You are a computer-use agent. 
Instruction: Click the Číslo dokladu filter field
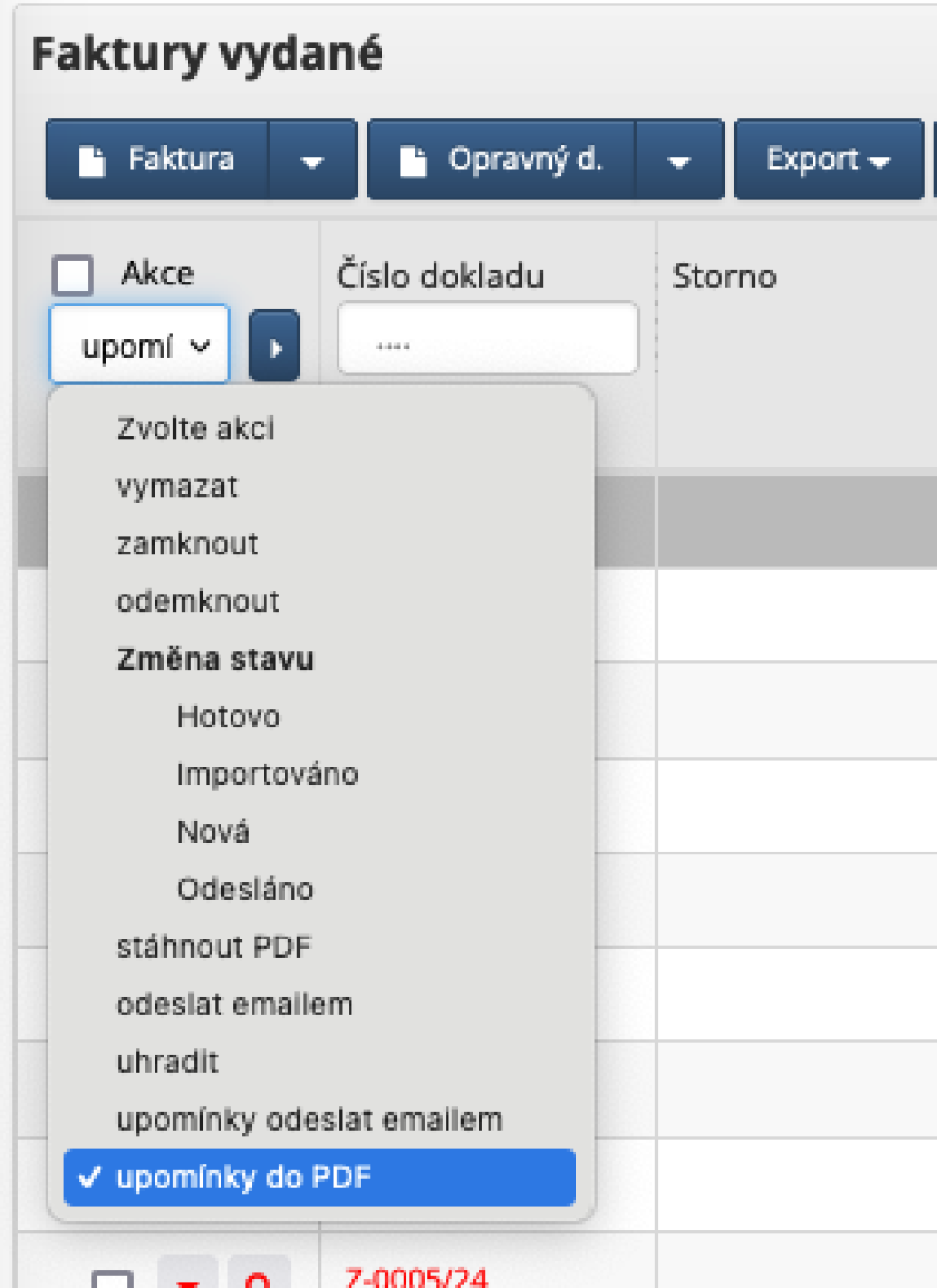coord(487,338)
